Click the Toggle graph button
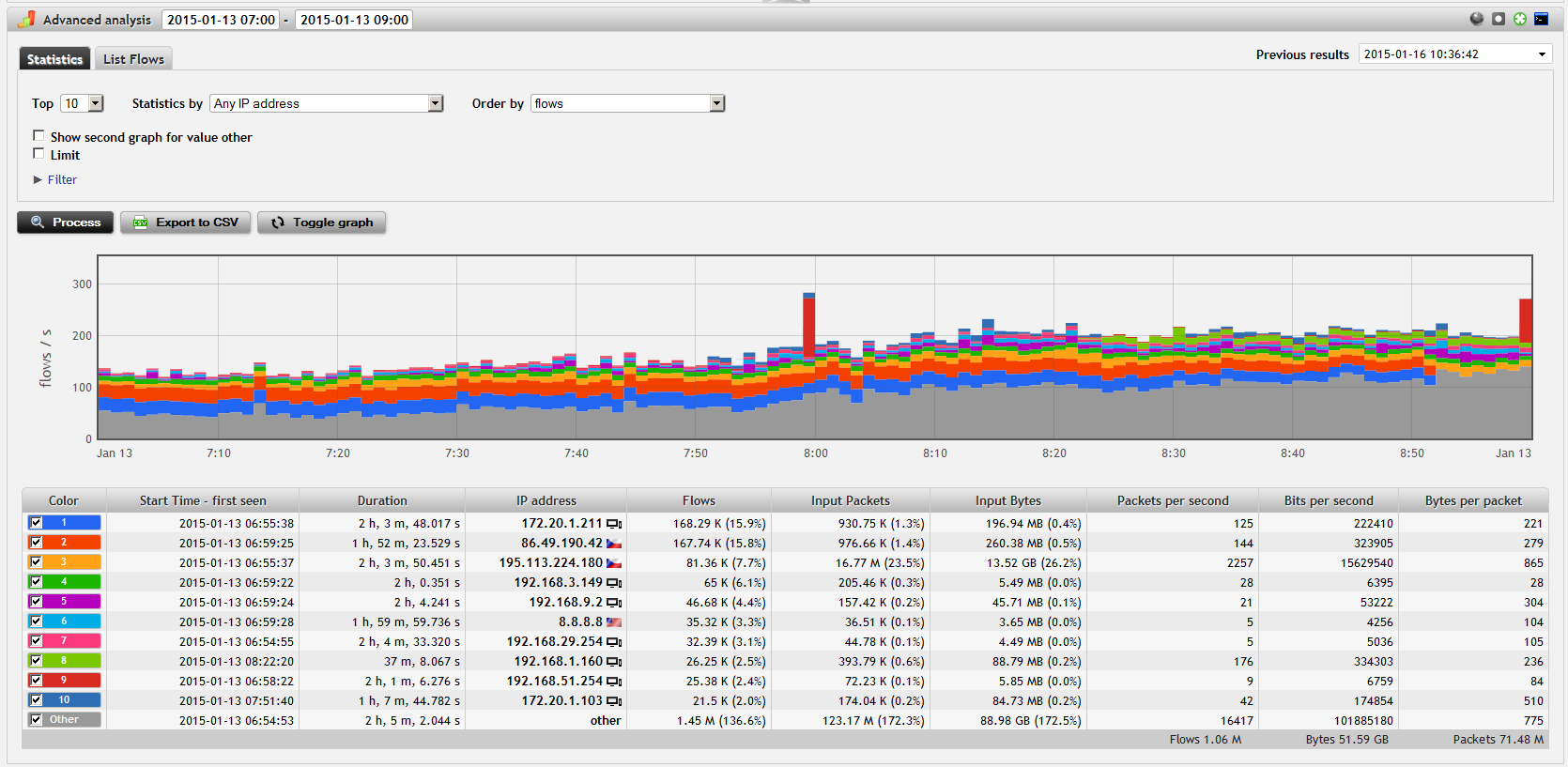Viewport: 1568px width, 767px height. coord(321,222)
